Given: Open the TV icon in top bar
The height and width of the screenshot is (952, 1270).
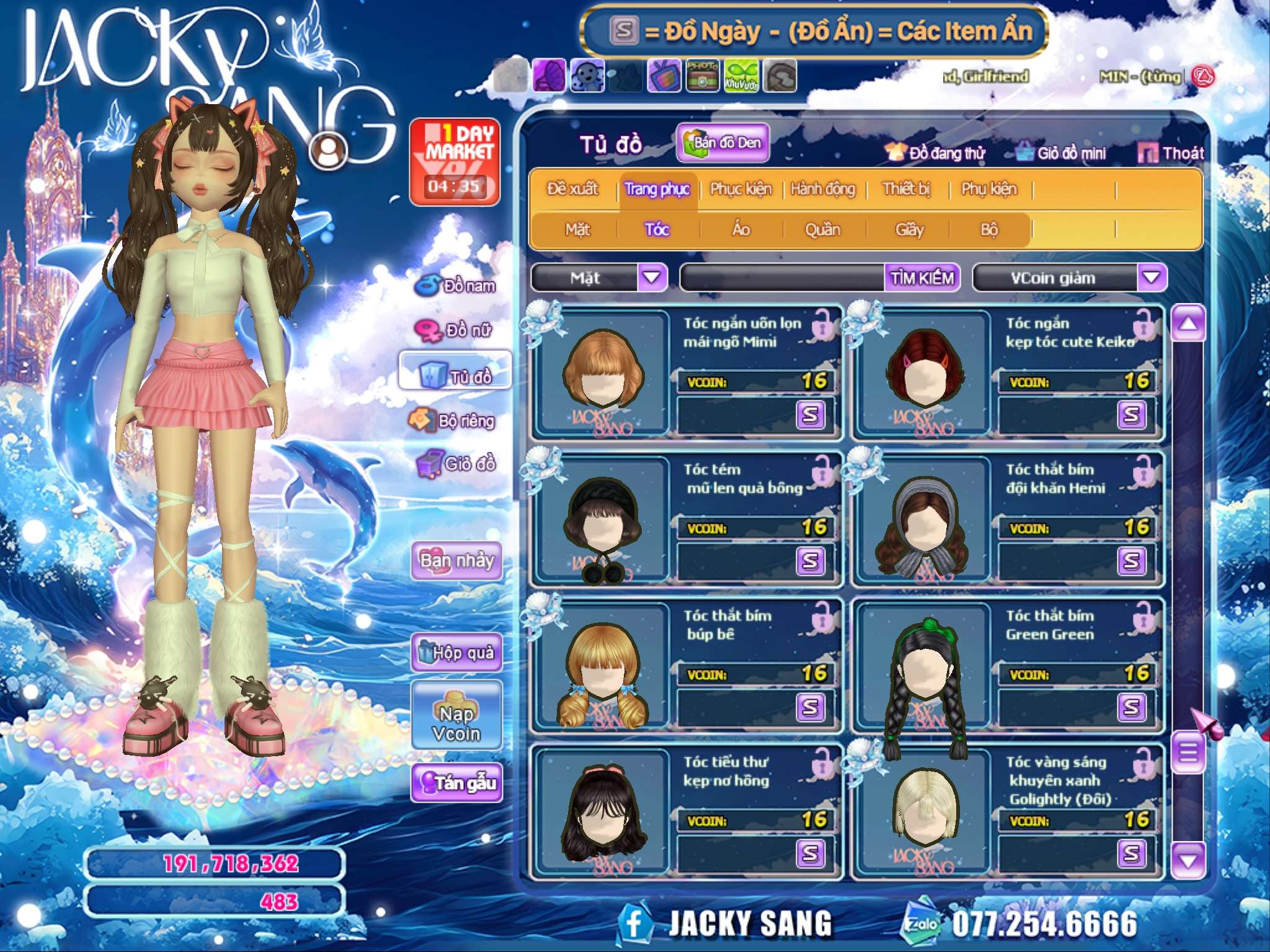Looking at the screenshot, I should coord(664,76).
